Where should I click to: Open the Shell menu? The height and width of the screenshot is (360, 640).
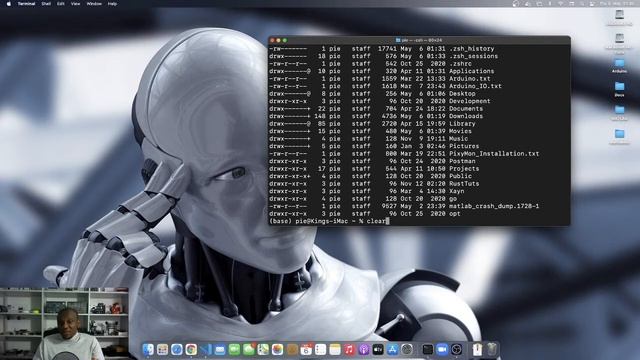pos(46,4)
